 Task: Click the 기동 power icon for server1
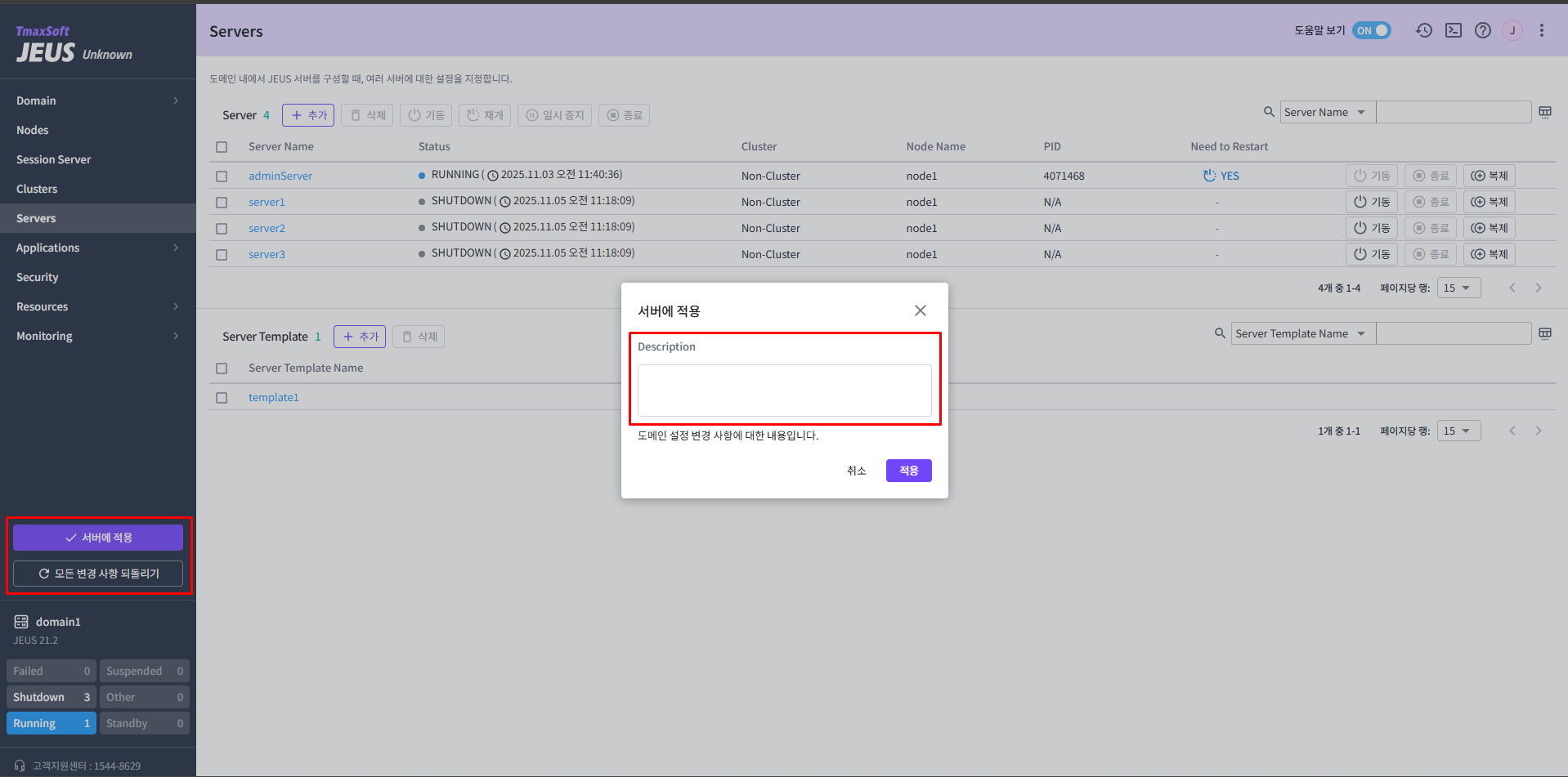tap(1371, 201)
